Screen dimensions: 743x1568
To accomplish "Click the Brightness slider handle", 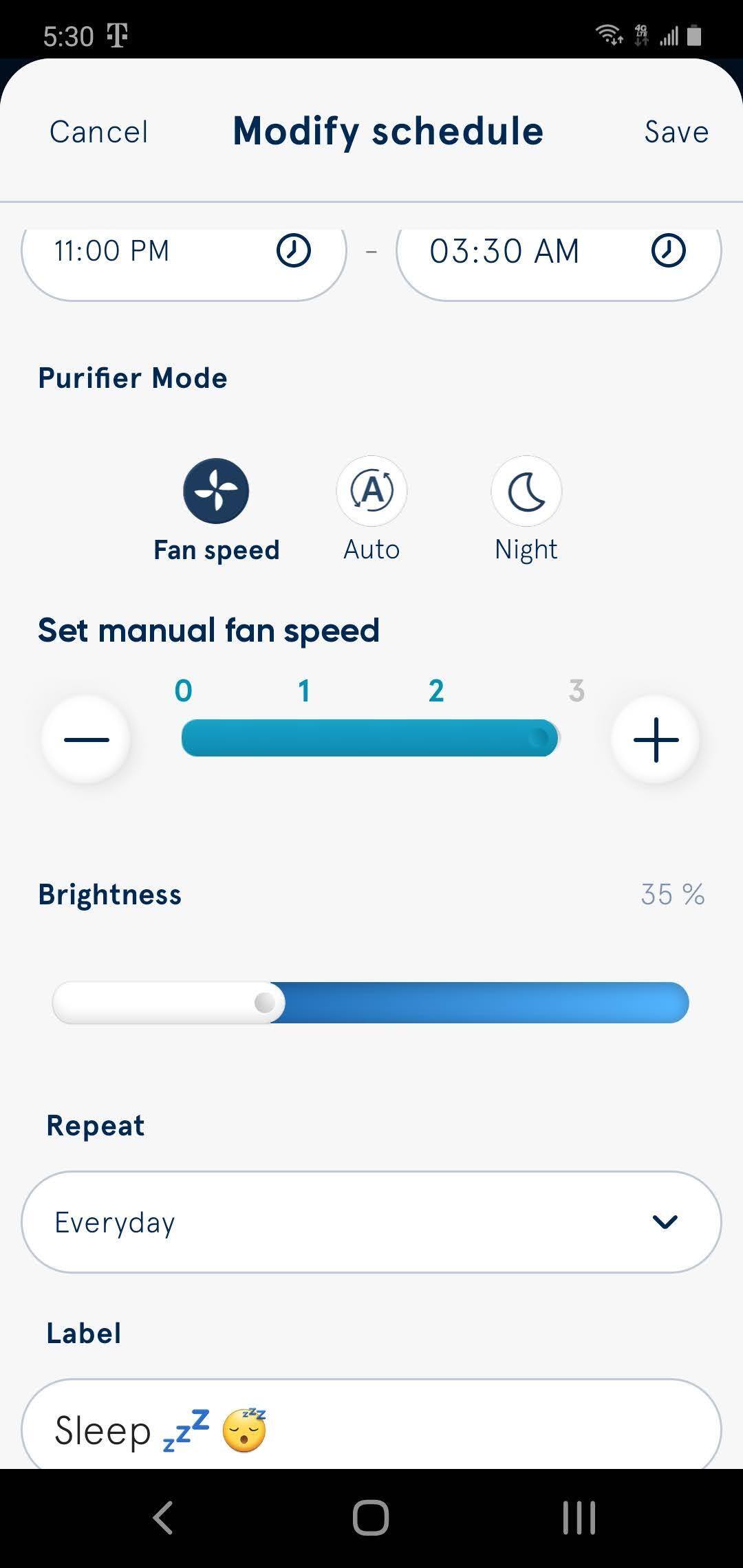I will point(265,1003).
